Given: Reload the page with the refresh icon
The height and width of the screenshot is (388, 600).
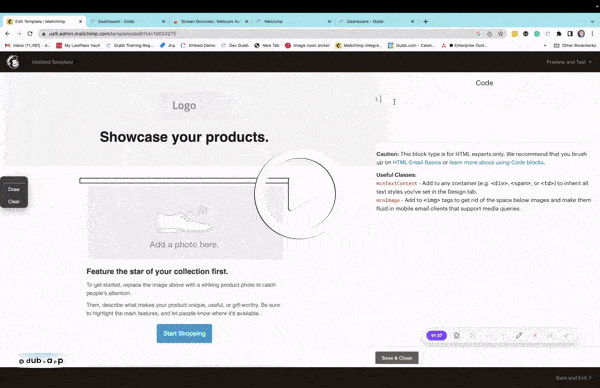Looking at the screenshot, I should click(30, 34).
